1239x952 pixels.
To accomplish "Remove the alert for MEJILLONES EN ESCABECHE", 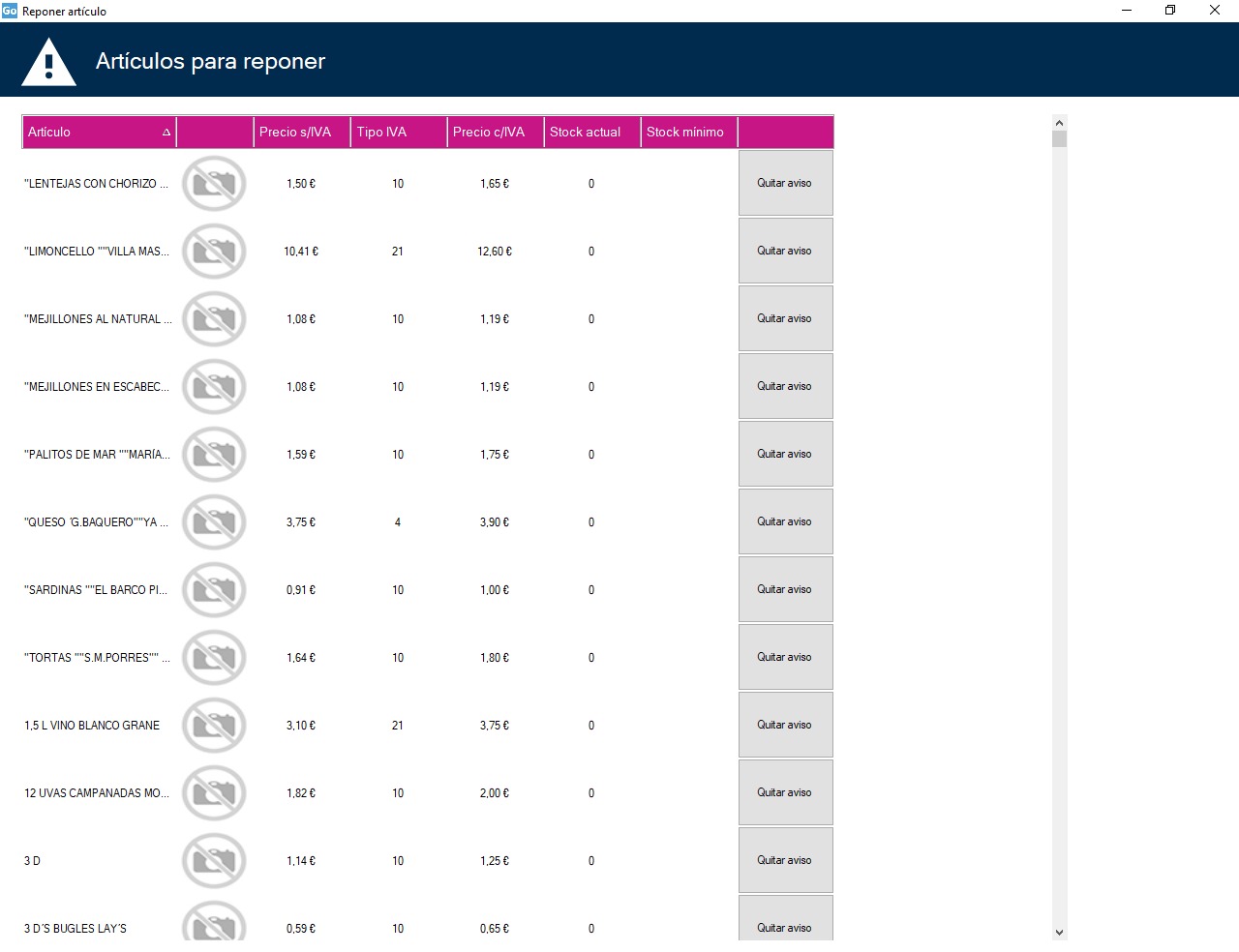I will [x=785, y=386].
